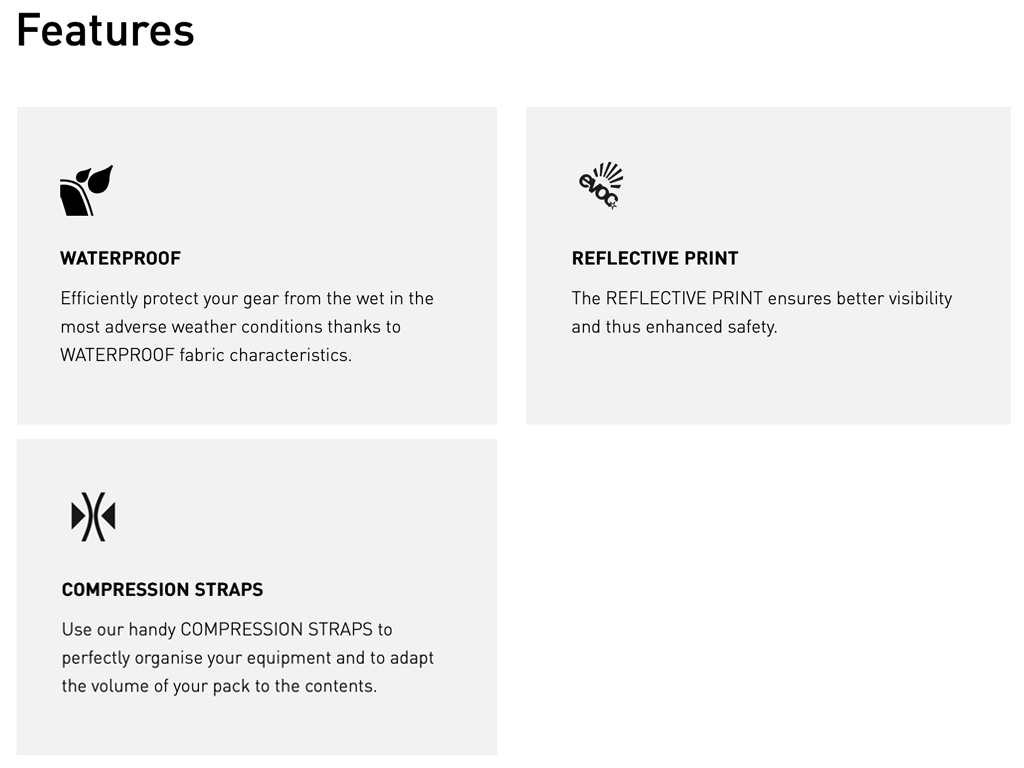Screen dimensions: 1024x768
Task: Select the WATERPROOF feature title
Action: click(x=121, y=258)
